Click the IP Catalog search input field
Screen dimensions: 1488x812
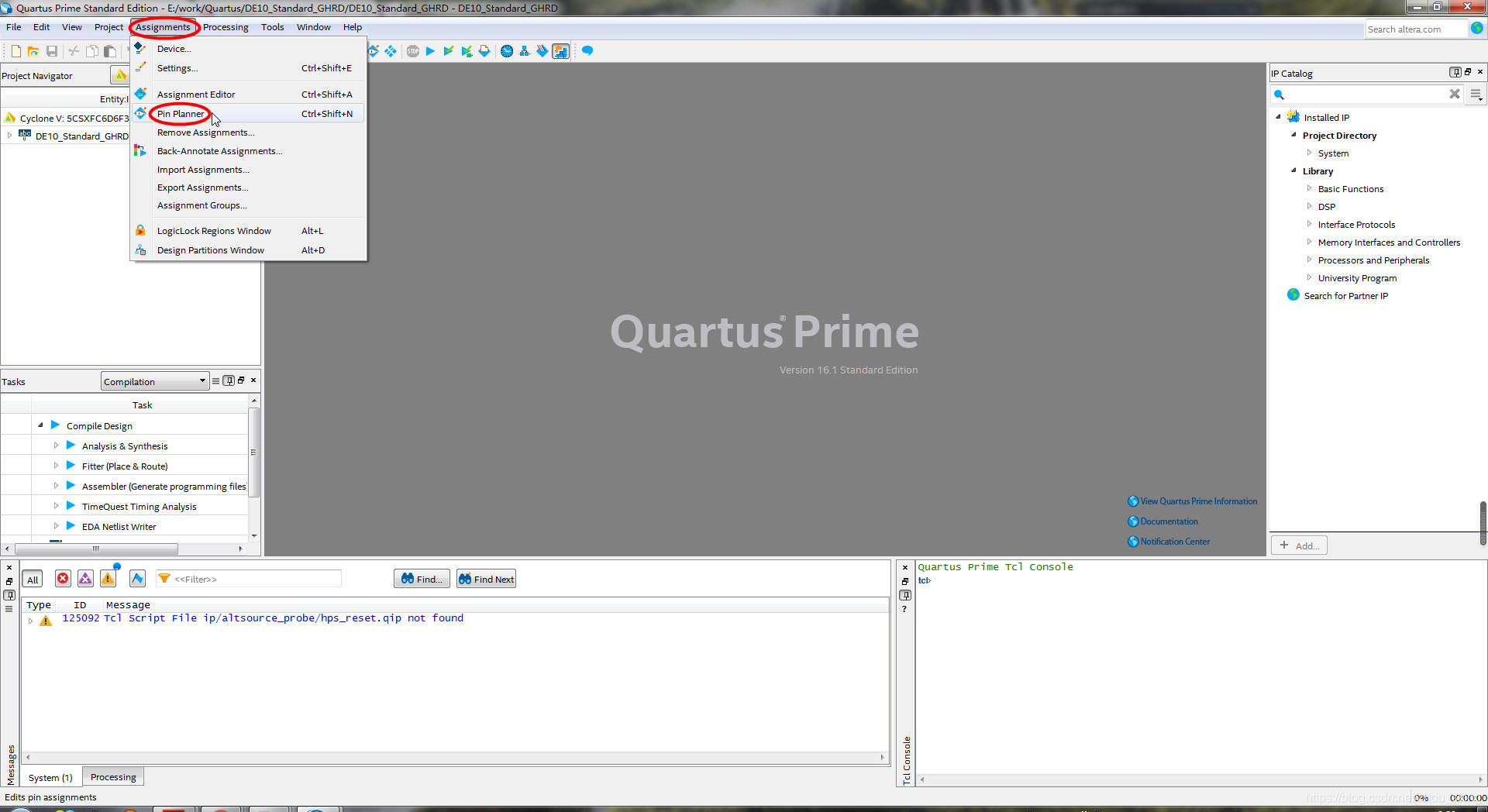click(x=1367, y=95)
